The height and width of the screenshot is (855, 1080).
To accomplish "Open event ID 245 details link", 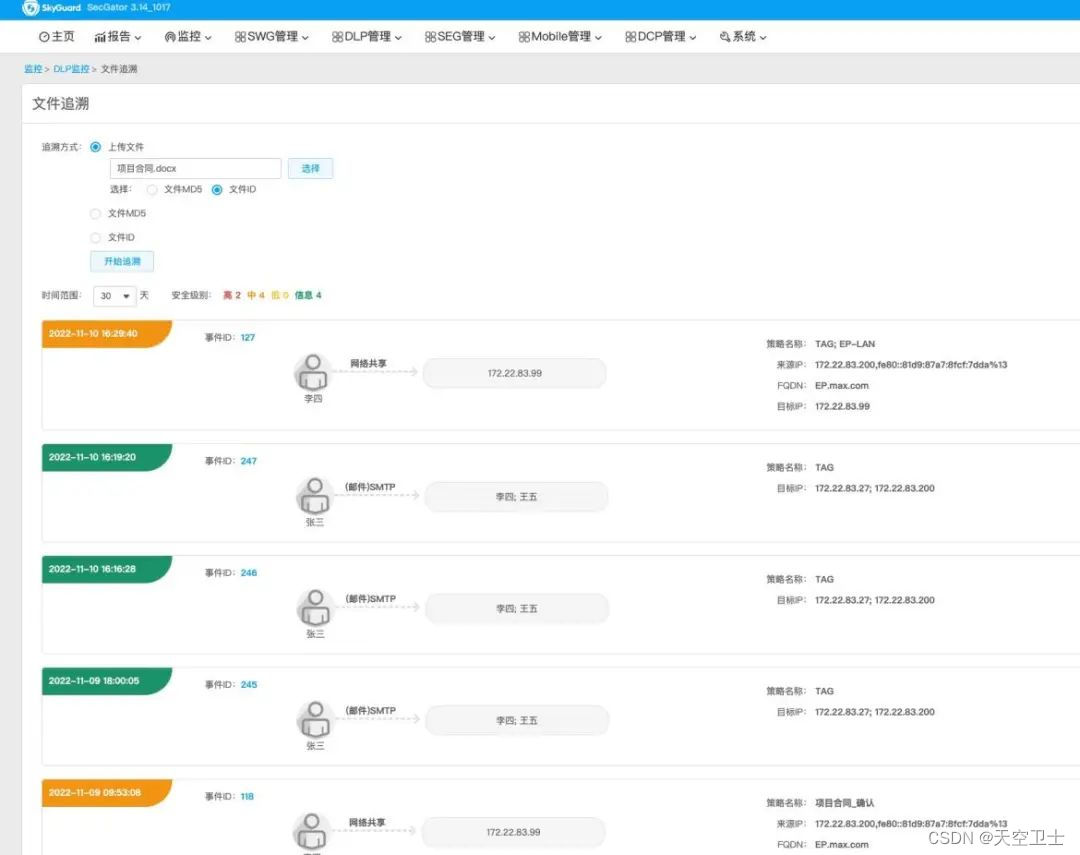I will [x=247, y=684].
